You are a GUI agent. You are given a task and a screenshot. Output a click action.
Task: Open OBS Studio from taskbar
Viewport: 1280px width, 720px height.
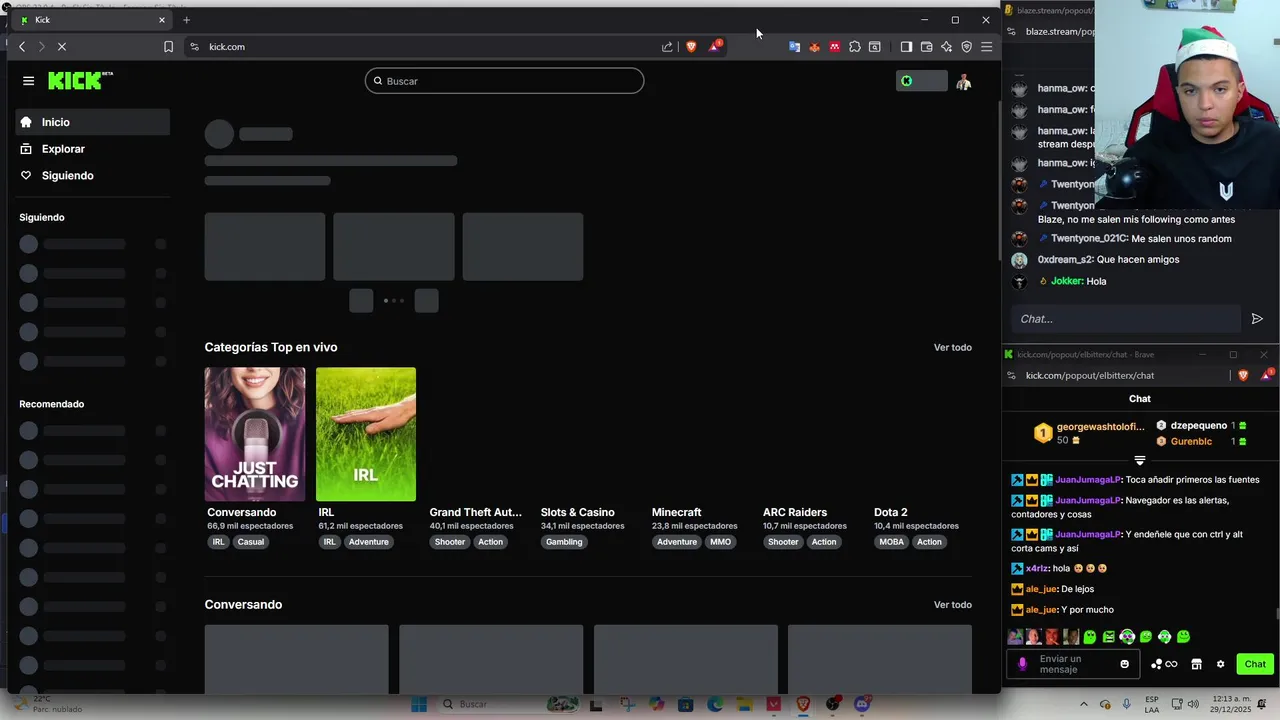[832, 704]
